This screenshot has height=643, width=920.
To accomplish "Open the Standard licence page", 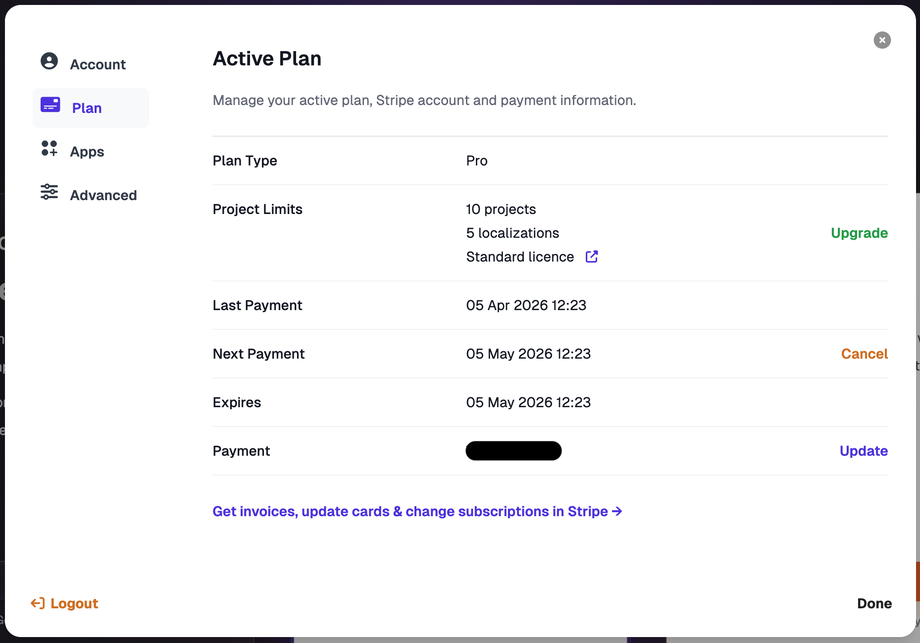I will (x=519, y=256).
